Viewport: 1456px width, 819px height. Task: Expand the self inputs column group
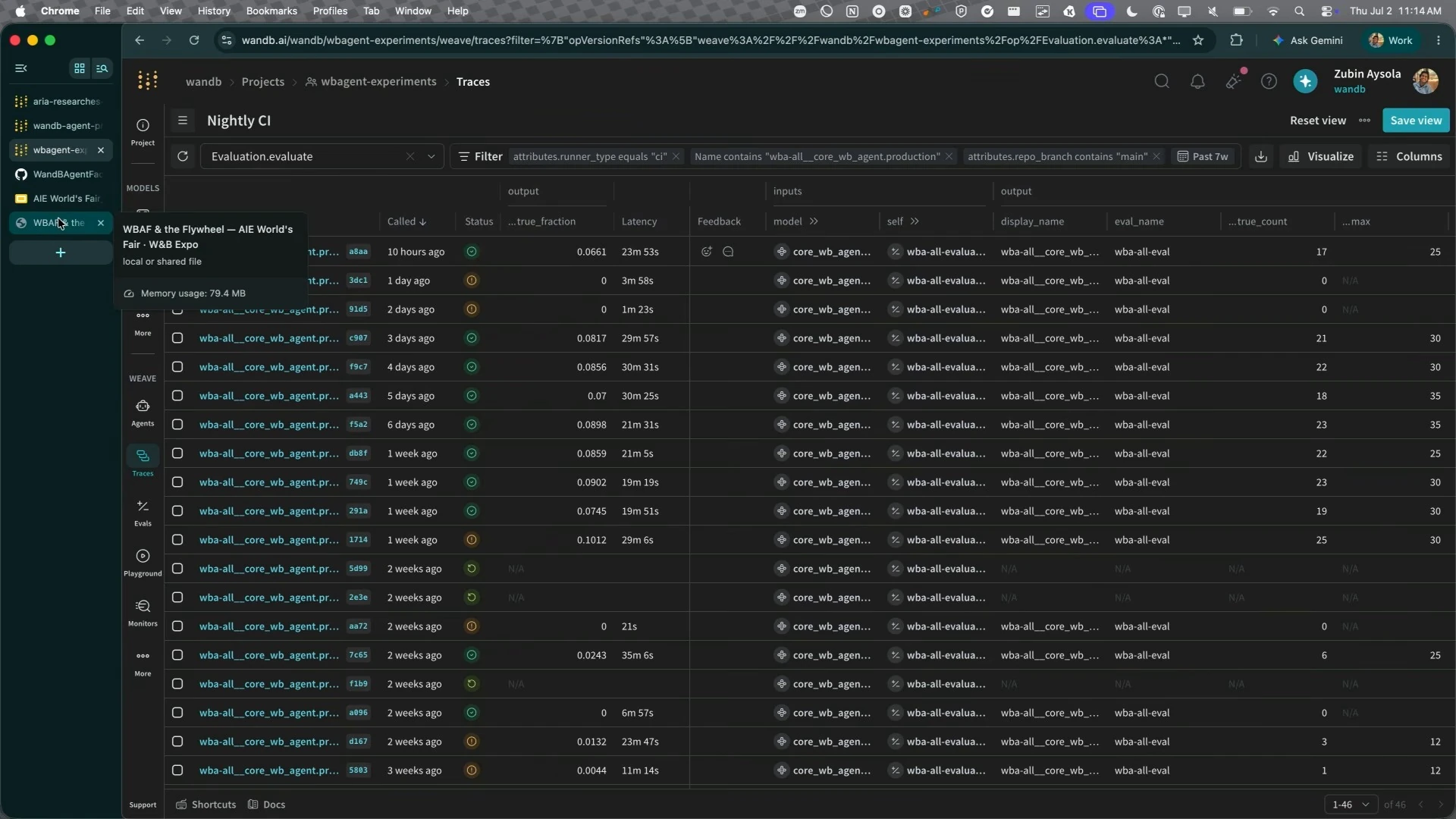click(915, 221)
